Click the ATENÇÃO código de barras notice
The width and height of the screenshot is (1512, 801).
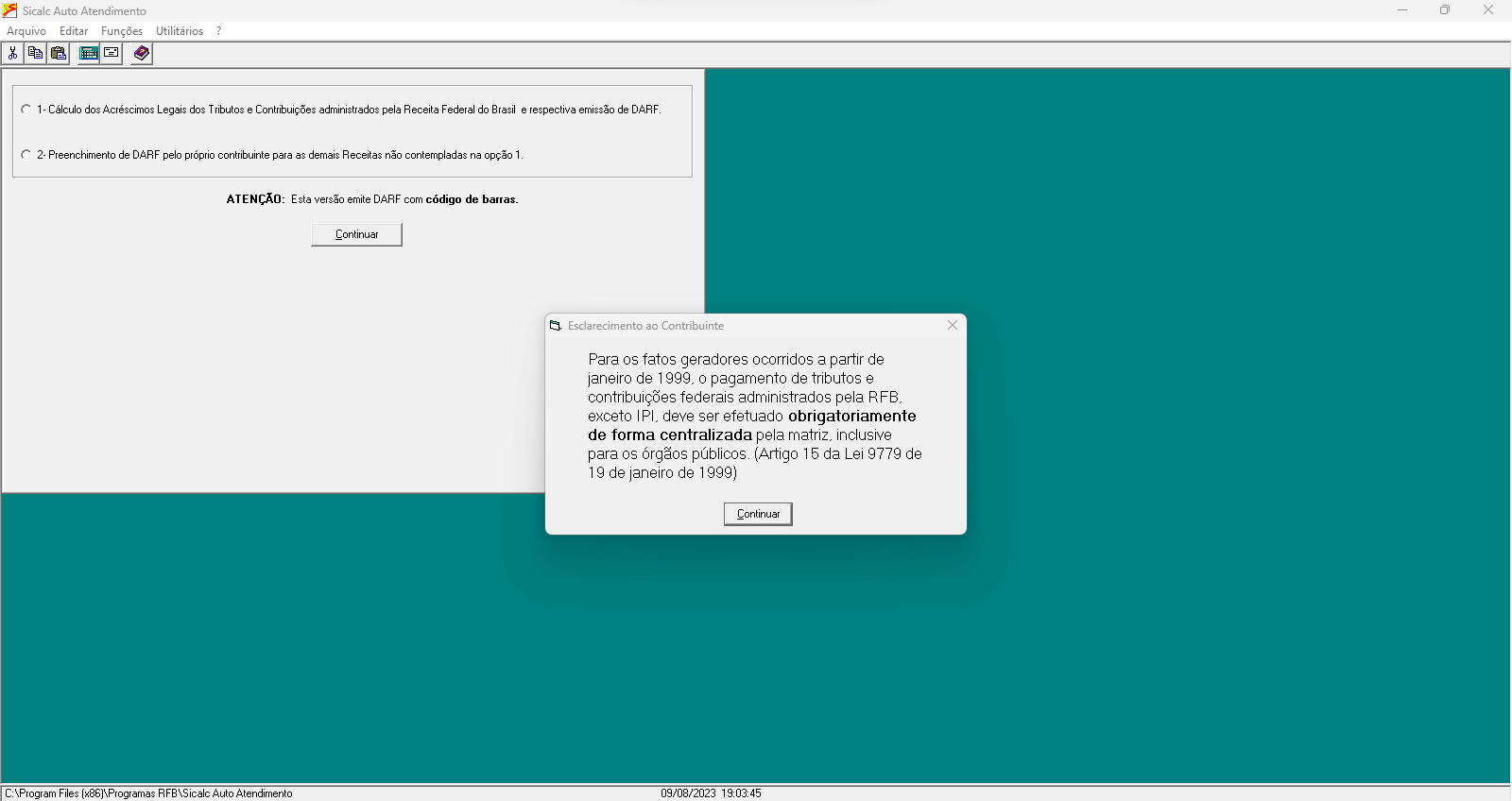point(372,199)
